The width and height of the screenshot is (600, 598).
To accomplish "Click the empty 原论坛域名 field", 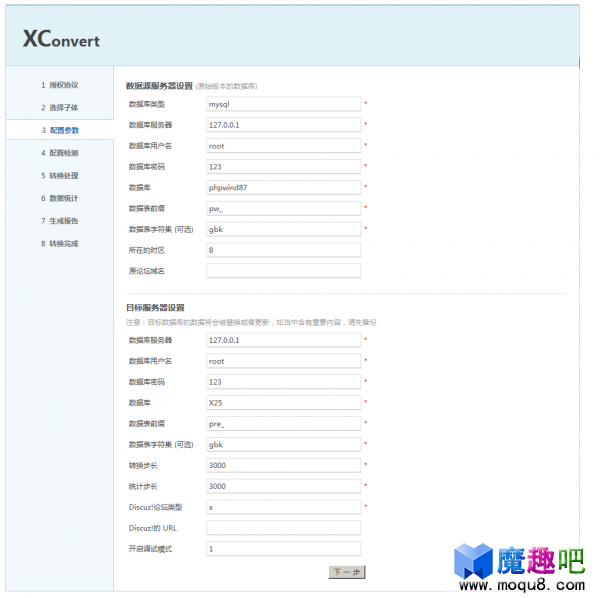I will [x=284, y=271].
